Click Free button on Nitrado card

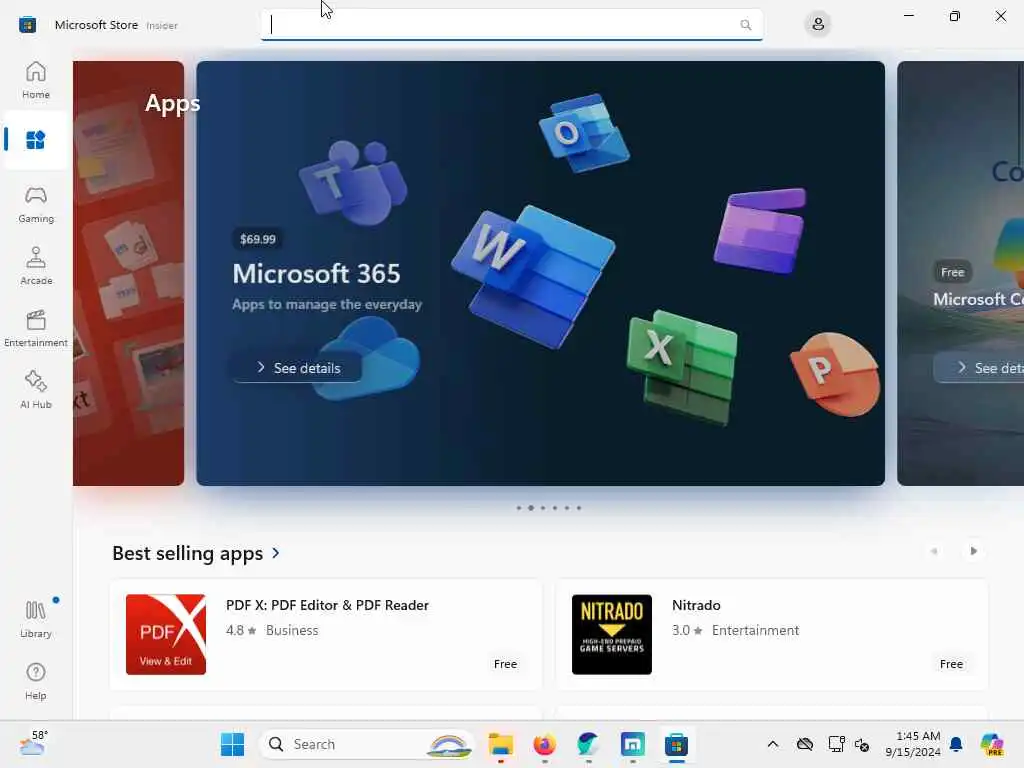(x=951, y=664)
